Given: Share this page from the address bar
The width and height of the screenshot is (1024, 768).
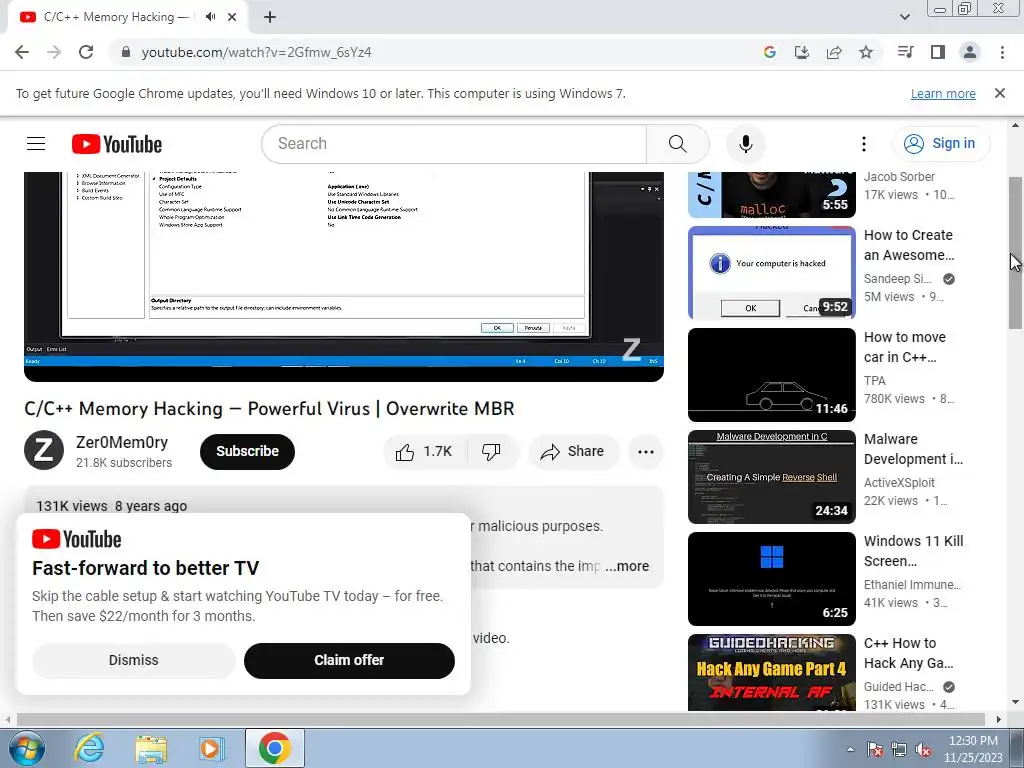Looking at the screenshot, I should tap(834, 52).
